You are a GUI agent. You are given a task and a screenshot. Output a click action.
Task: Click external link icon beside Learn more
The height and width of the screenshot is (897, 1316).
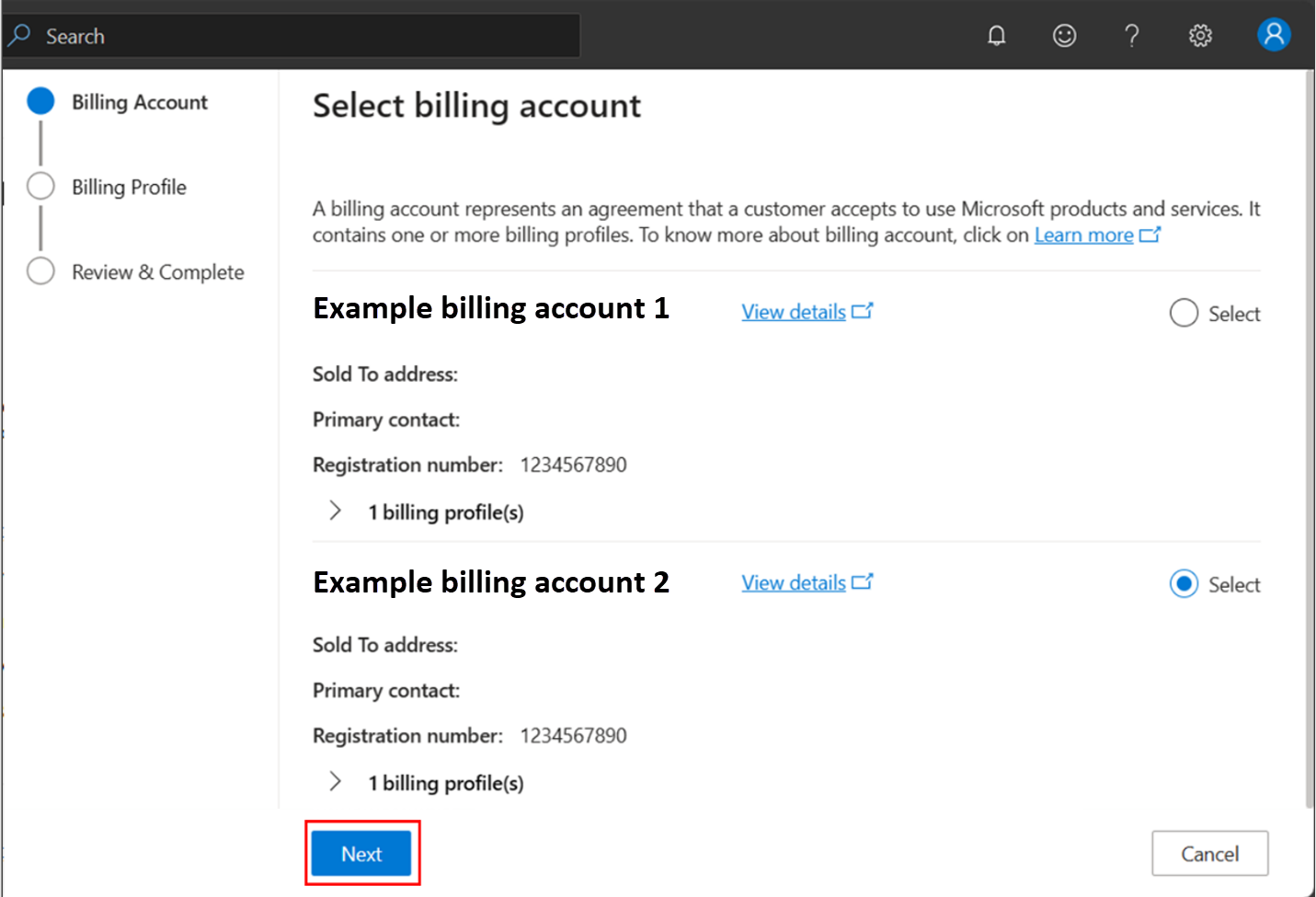point(1150,236)
